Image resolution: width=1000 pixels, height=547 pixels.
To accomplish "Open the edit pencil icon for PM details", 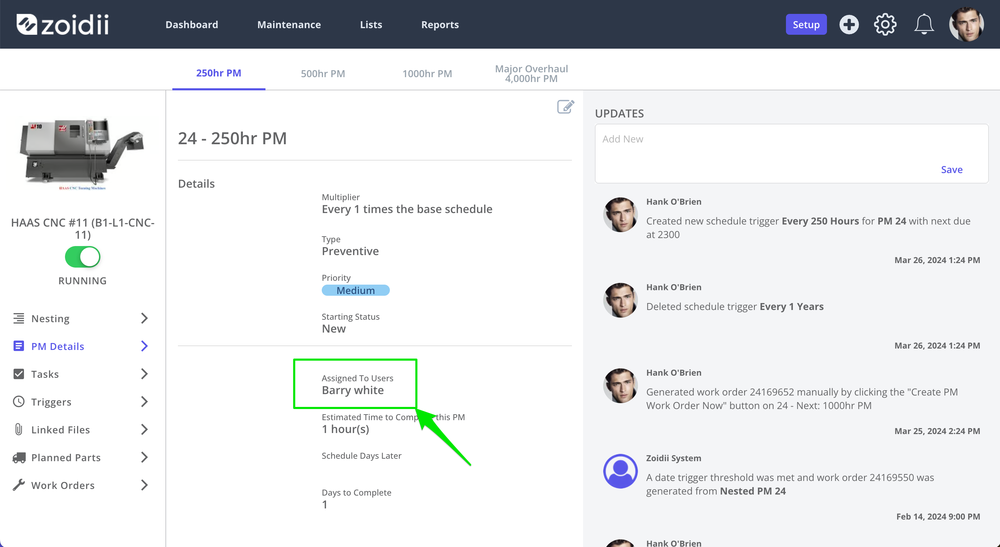I will [x=565, y=106].
